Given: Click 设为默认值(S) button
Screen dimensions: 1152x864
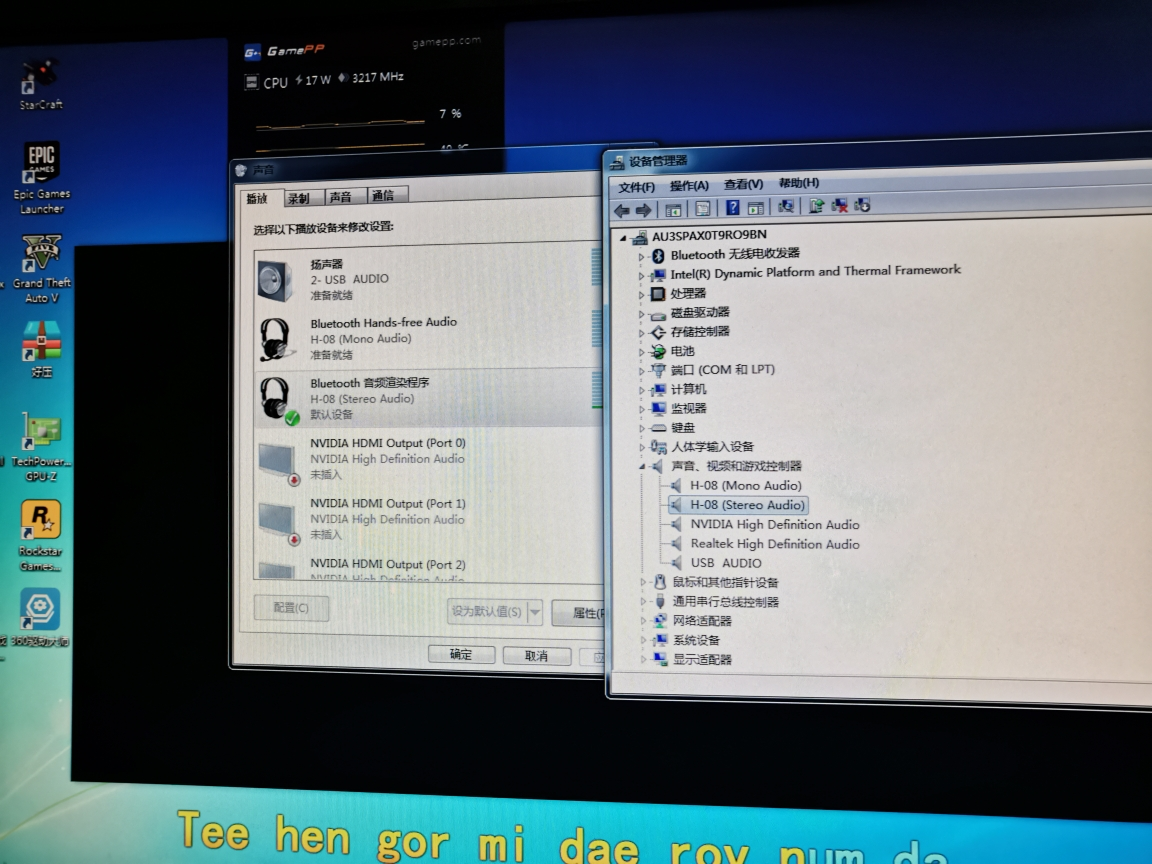Looking at the screenshot, I should tap(487, 611).
